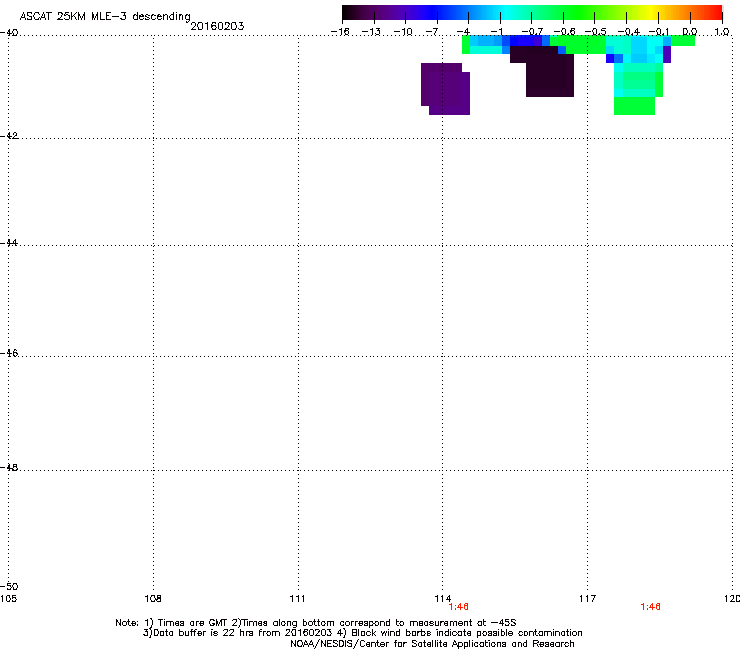Click the date label 20160203 under the title
This screenshot has height=650, width=740.
click(x=217, y=26)
